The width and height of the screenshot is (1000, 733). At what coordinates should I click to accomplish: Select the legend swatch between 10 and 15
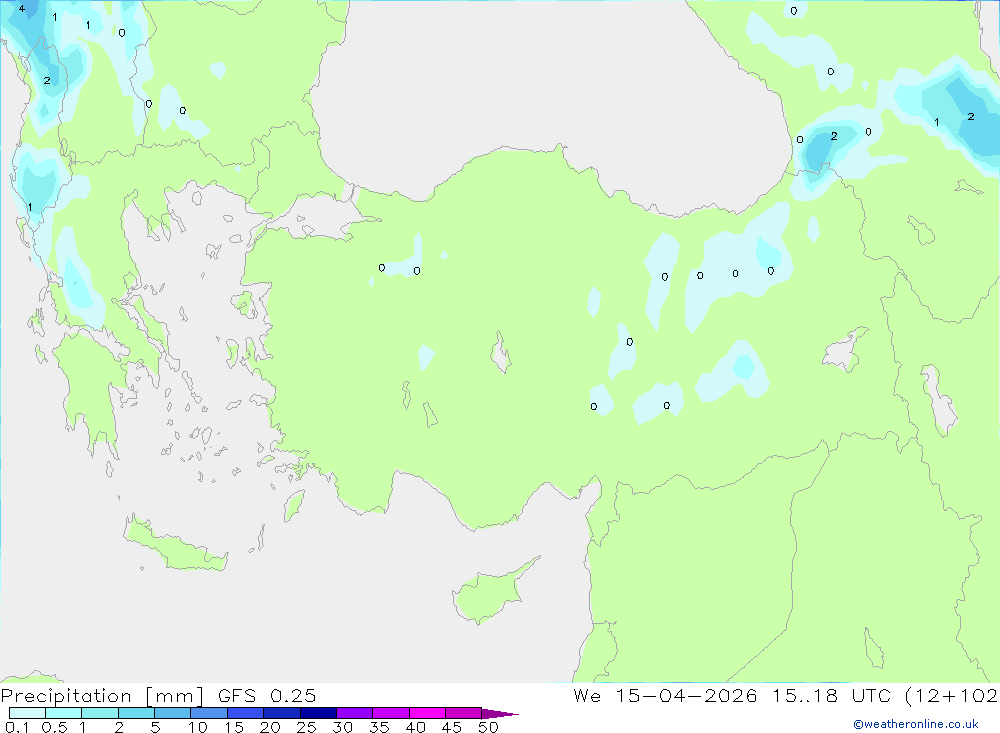coord(209,713)
